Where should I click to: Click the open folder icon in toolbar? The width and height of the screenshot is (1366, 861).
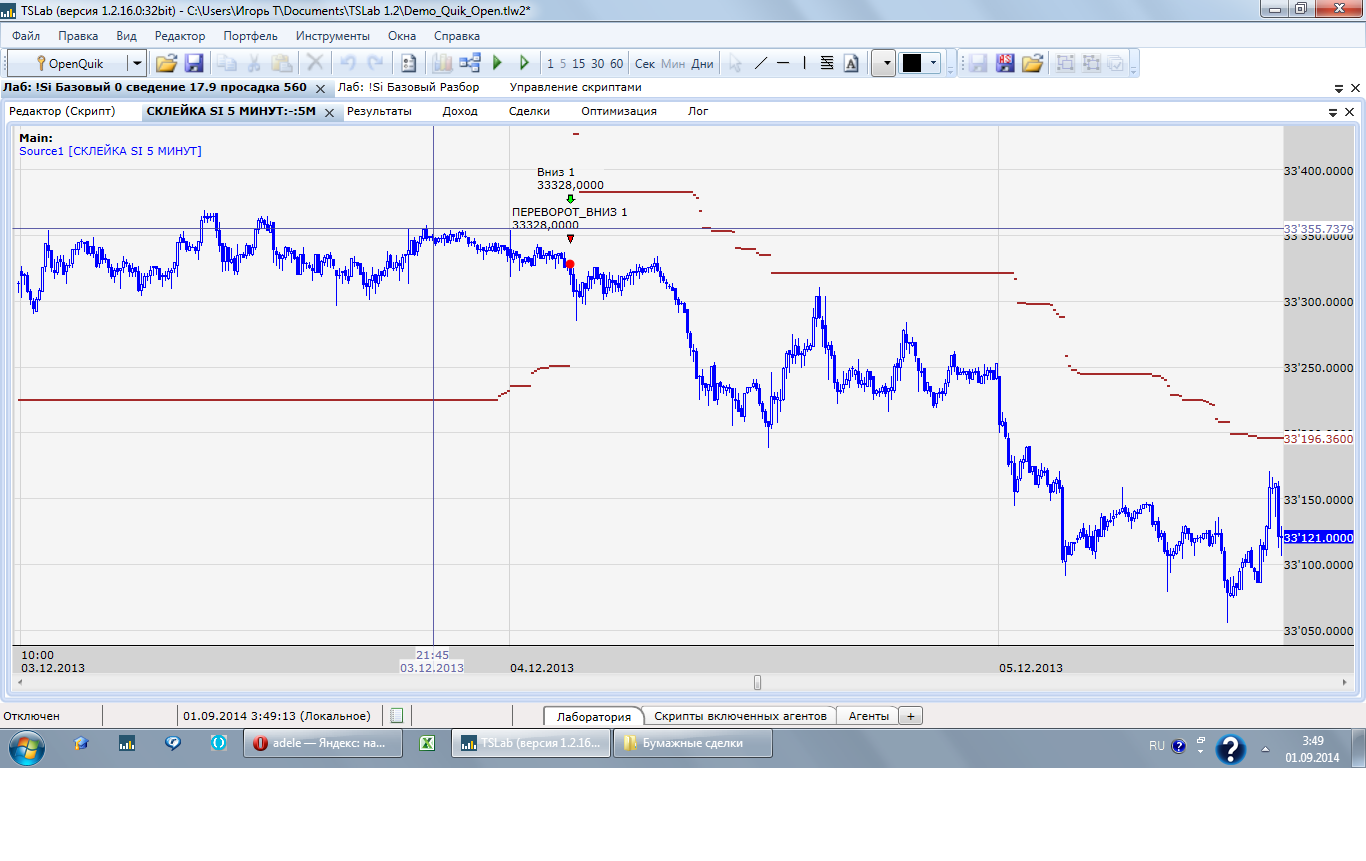(x=166, y=63)
